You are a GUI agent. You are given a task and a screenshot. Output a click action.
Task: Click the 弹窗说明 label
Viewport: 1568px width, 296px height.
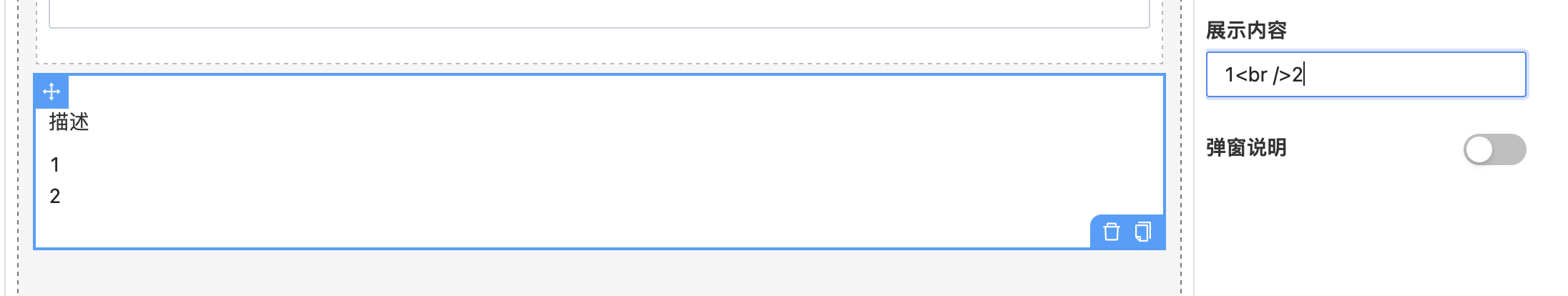tap(1246, 148)
